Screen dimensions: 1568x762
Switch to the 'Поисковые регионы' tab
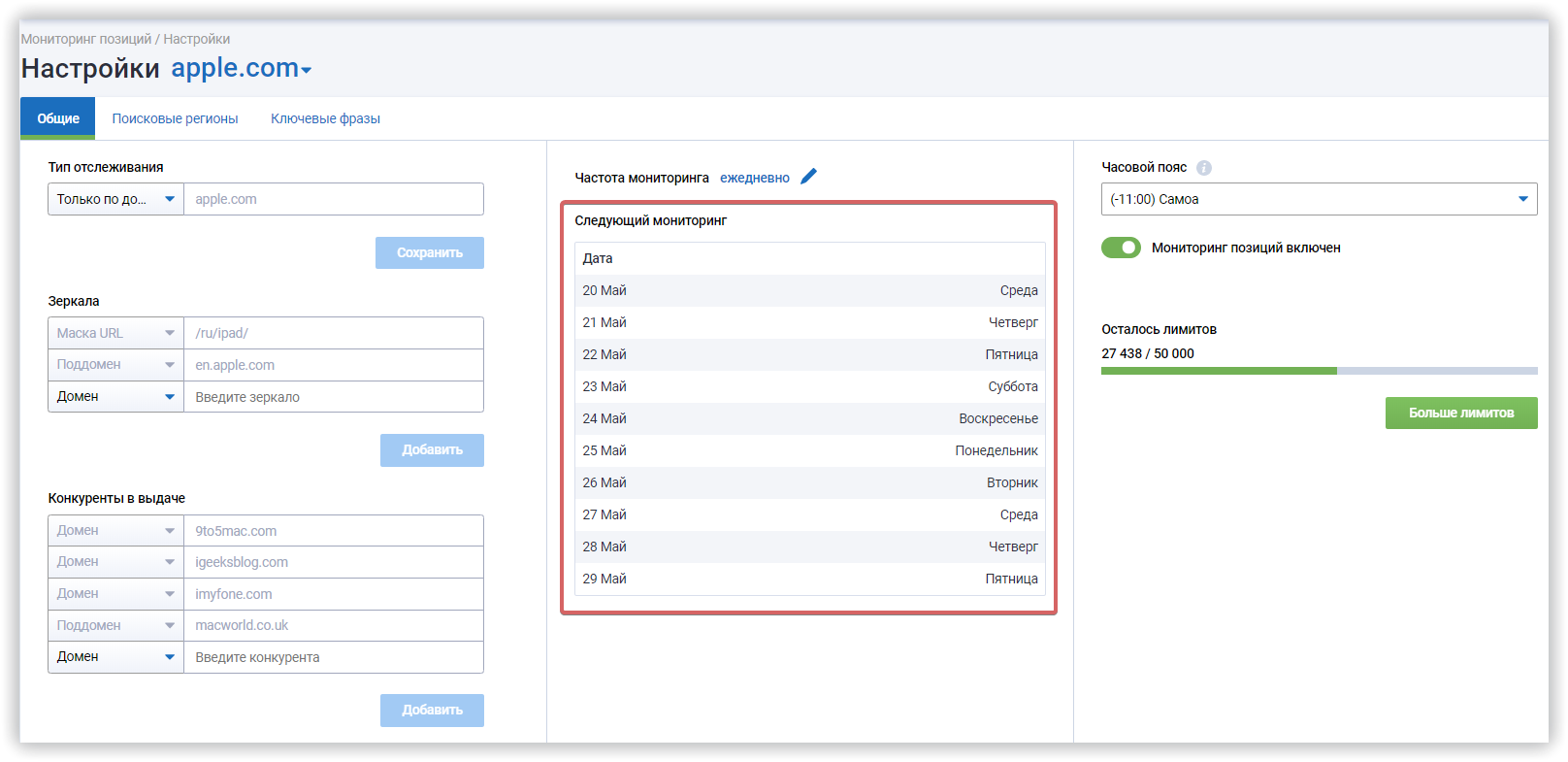coord(175,118)
